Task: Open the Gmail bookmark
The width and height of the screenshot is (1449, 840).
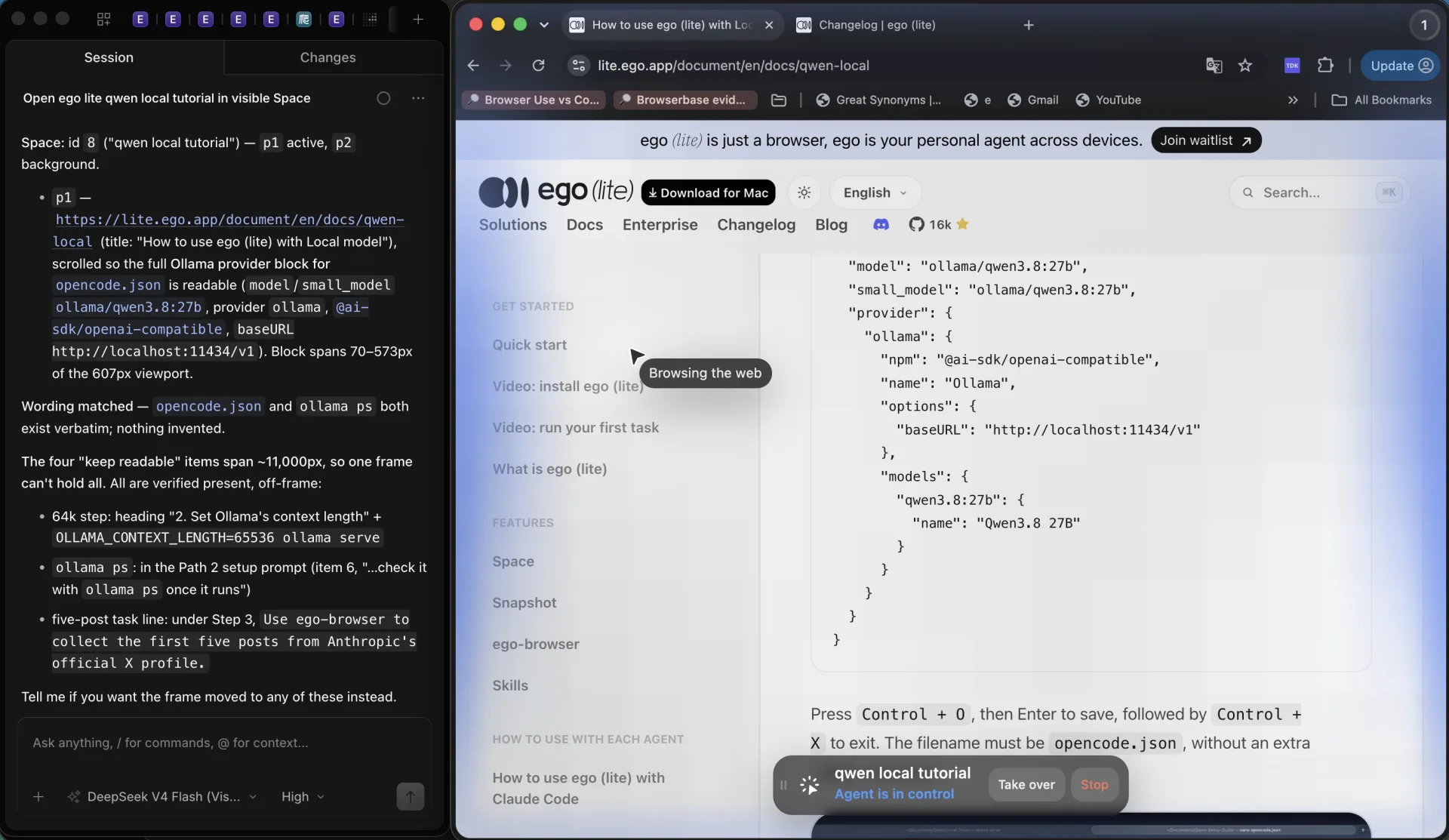Action: (1033, 100)
